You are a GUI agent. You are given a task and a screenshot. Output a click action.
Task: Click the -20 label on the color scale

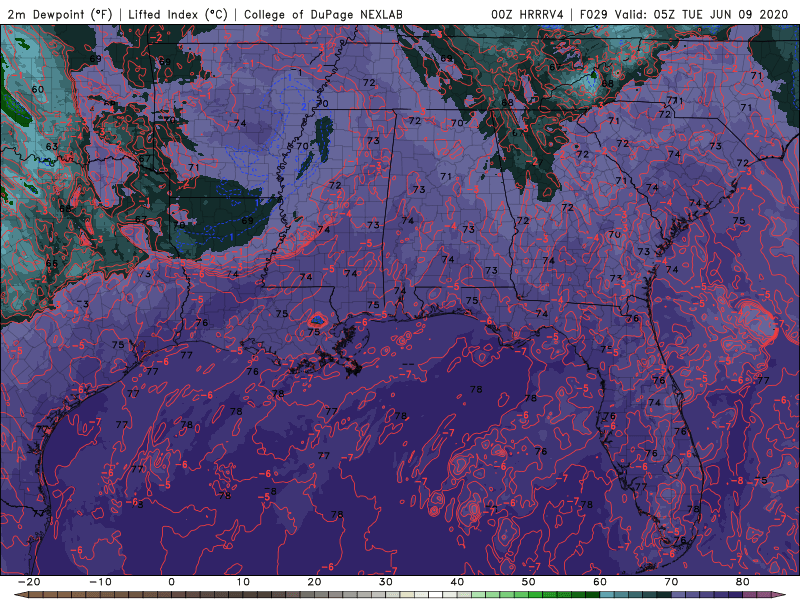tap(29, 582)
